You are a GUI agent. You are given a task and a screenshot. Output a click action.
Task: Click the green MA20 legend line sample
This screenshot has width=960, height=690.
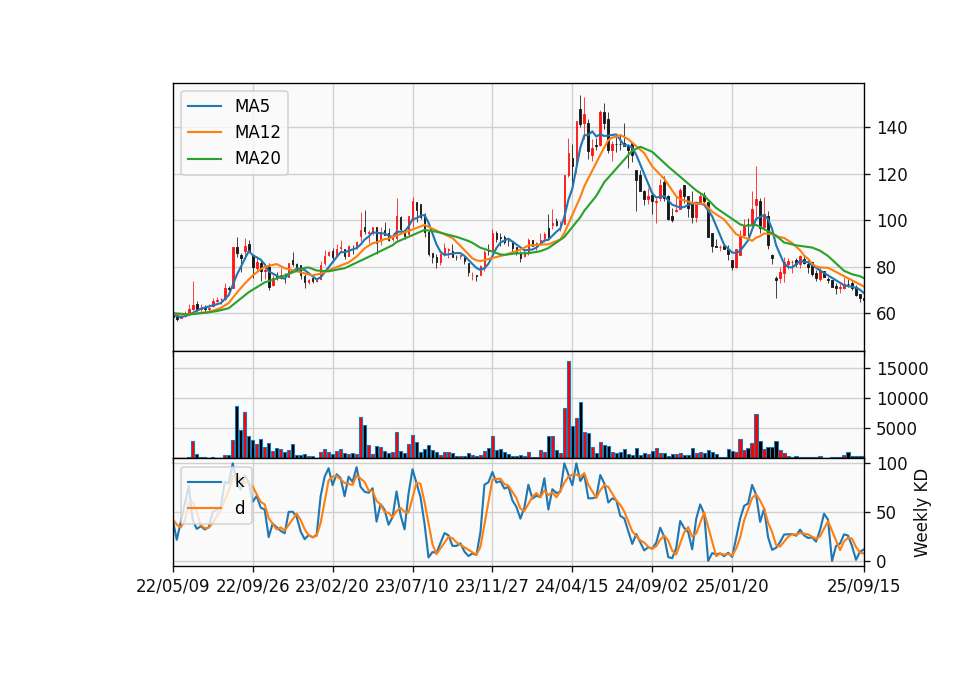click(x=204, y=159)
